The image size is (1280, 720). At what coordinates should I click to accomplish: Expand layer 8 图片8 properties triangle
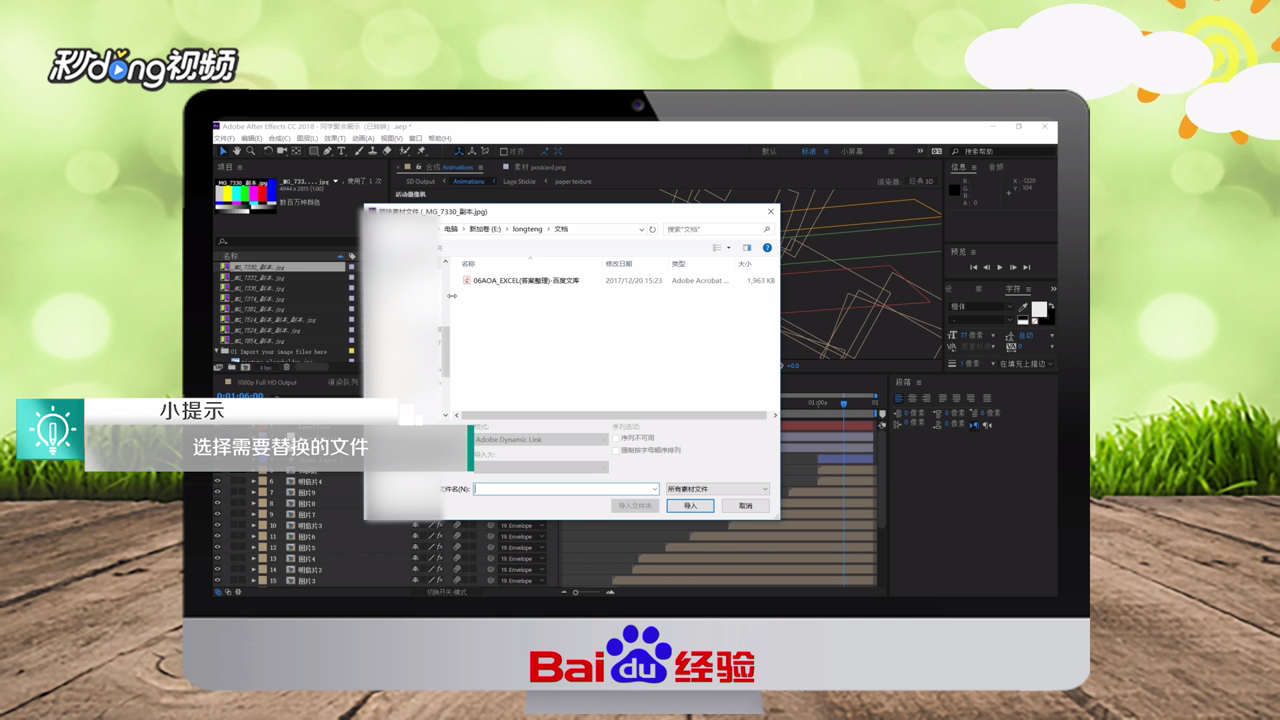coord(254,503)
